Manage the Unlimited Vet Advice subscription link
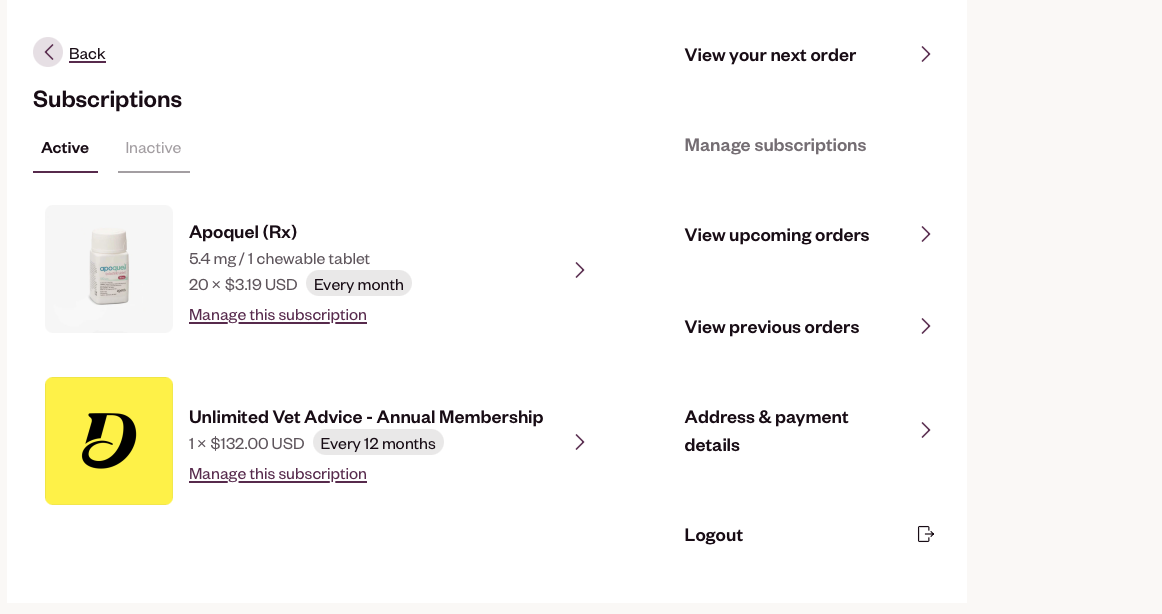Viewport: 1162px width, 614px height. (x=278, y=474)
